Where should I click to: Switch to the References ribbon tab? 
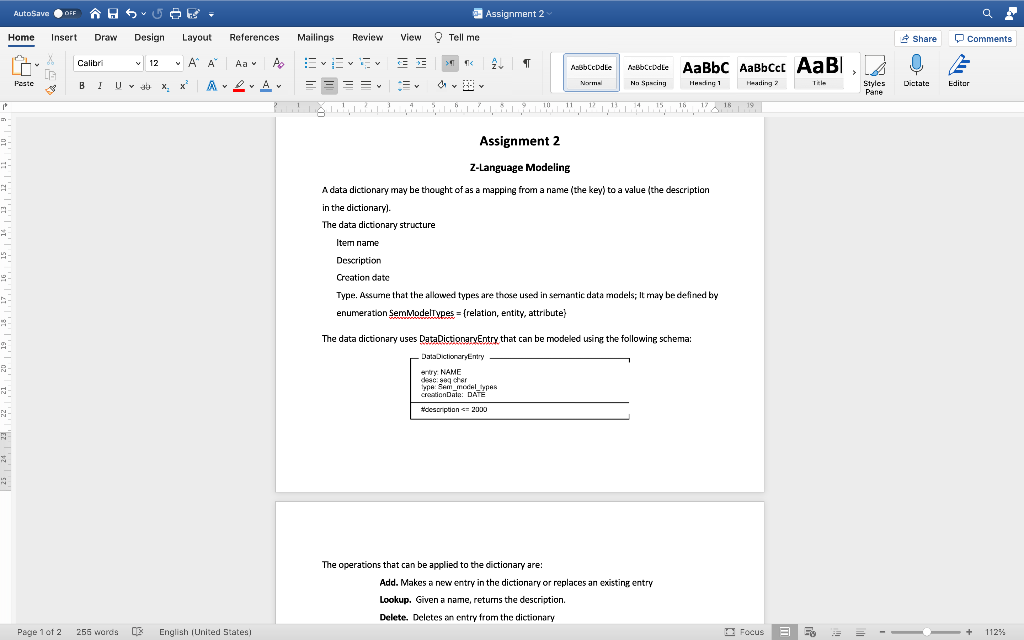(254, 37)
